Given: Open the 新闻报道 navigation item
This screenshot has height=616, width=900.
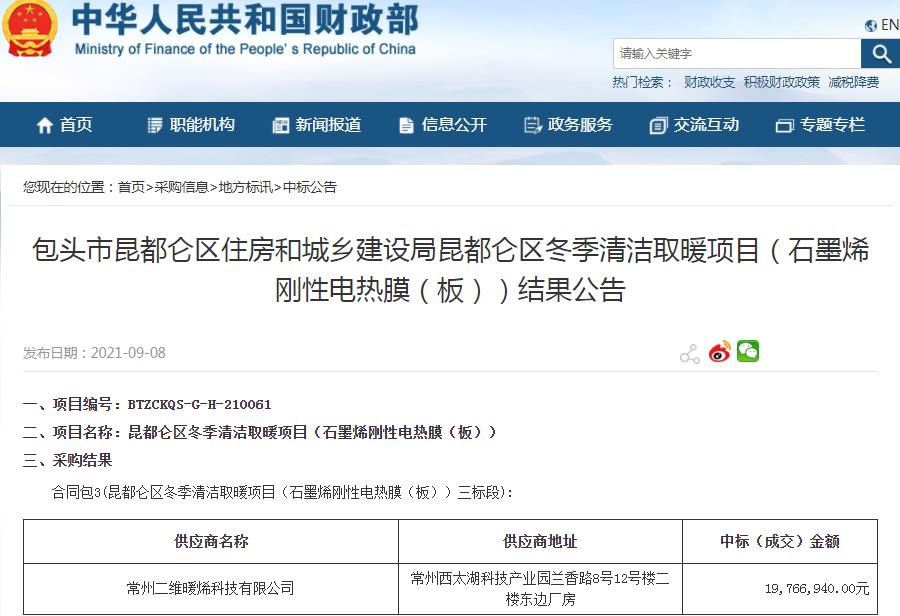Looking at the screenshot, I should [317, 125].
